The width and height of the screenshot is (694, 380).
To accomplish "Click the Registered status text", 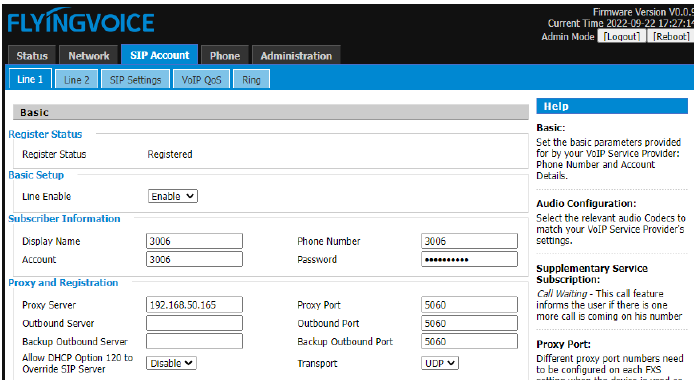I will click(170, 154).
